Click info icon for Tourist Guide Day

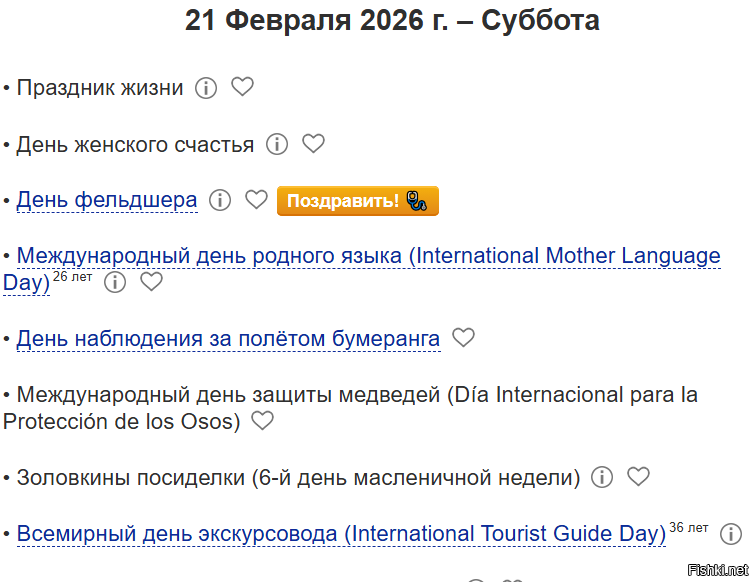click(731, 533)
